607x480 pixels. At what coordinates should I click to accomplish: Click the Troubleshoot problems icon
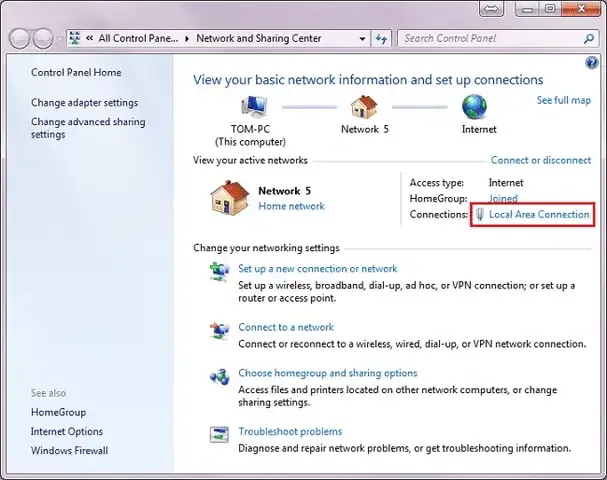click(x=219, y=435)
